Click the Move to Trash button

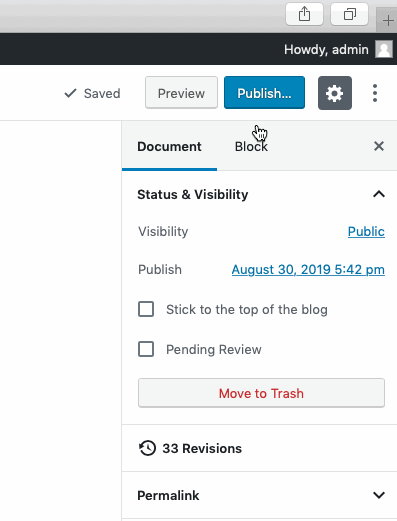point(261,393)
